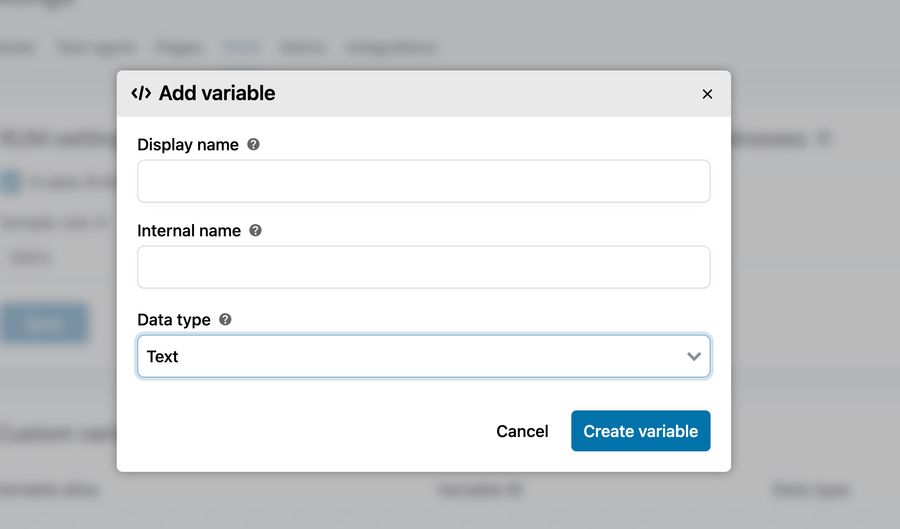Viewport: 900px width, 529px height.
Task: Click the code icon beside Add variable
Action: click(141, 93)
